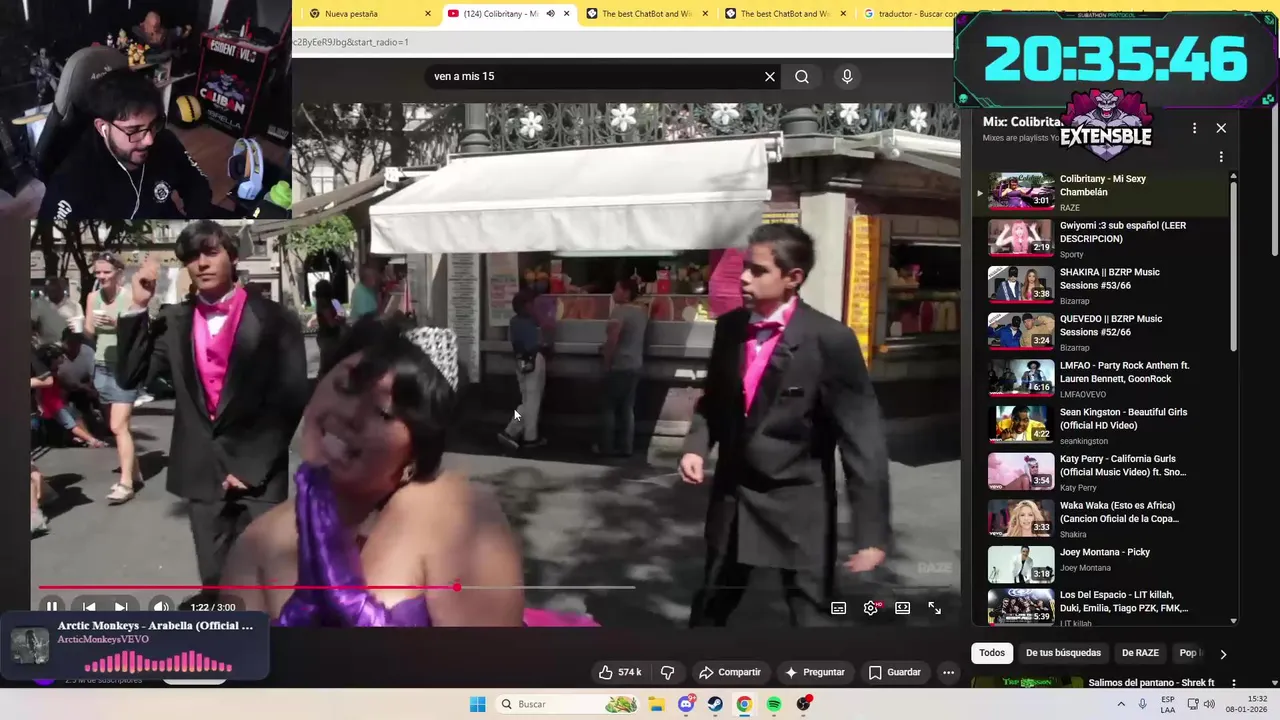Screen dimensions: 1280x720
Task: Click the system tray microphone icon
Action: coord(1142,704)
